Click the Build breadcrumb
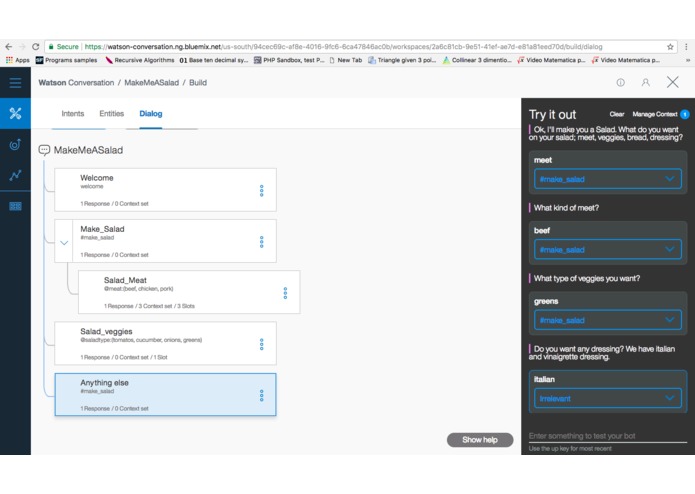The image size is (695, 494). (x=198, y=82)
